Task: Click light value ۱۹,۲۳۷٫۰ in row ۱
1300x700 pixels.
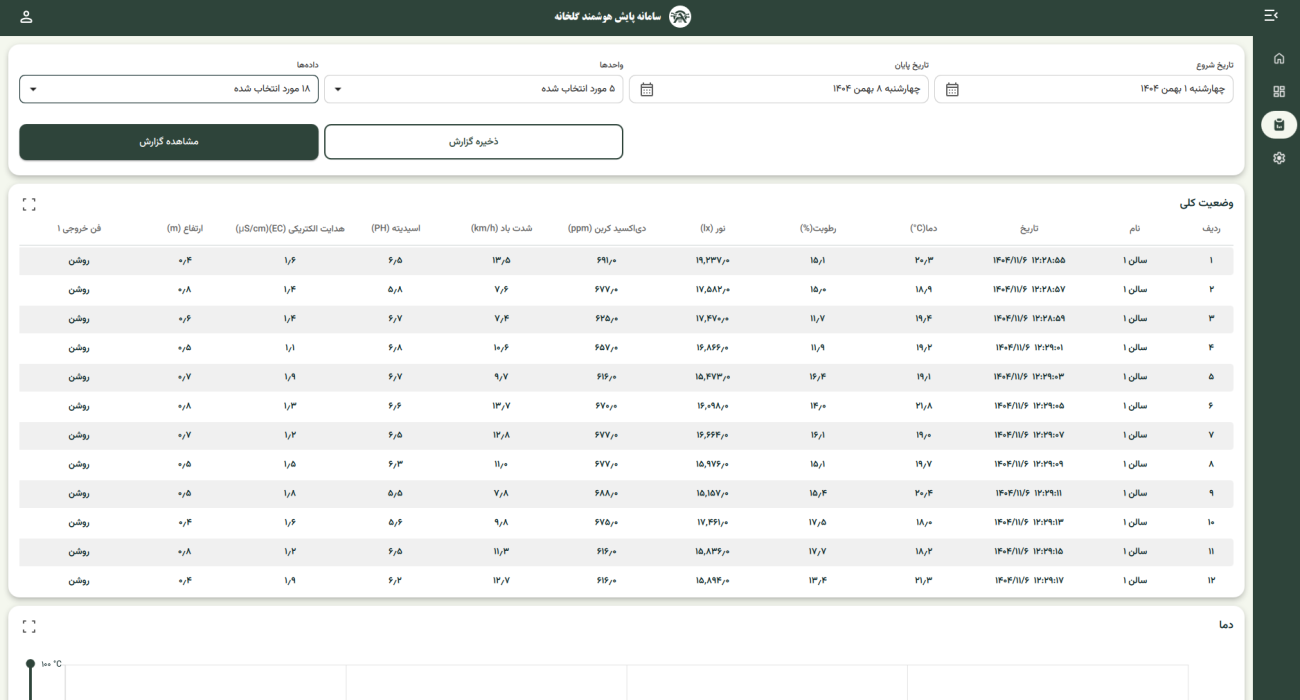Action: click(712, 260)
